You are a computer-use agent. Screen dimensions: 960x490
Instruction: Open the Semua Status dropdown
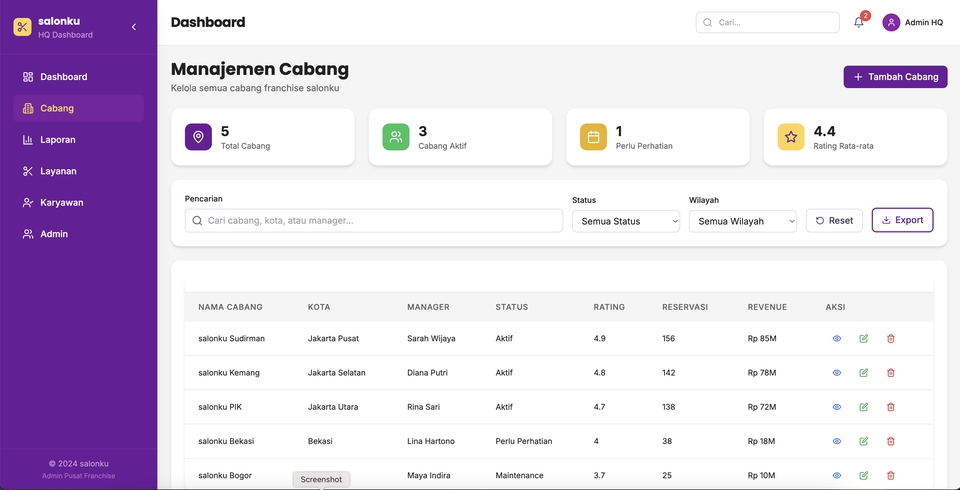625,221
